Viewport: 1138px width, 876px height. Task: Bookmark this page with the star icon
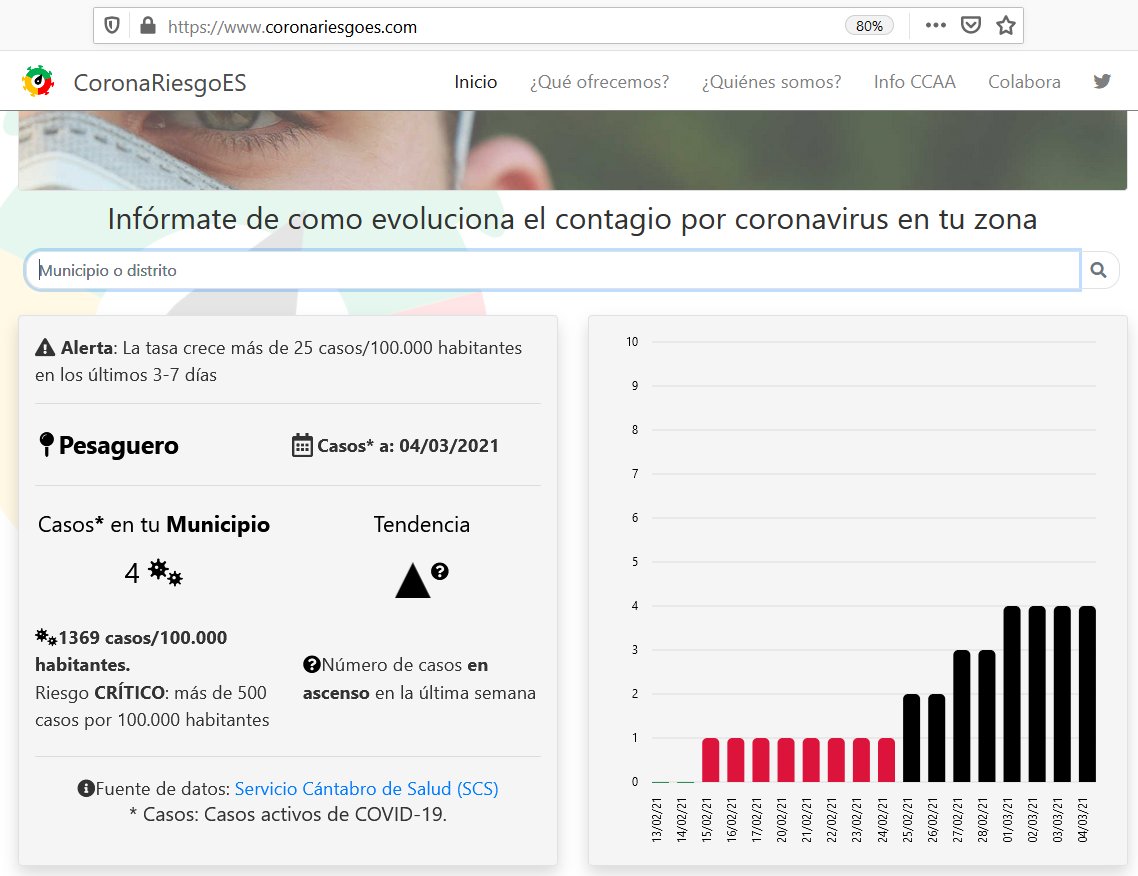1006,25
